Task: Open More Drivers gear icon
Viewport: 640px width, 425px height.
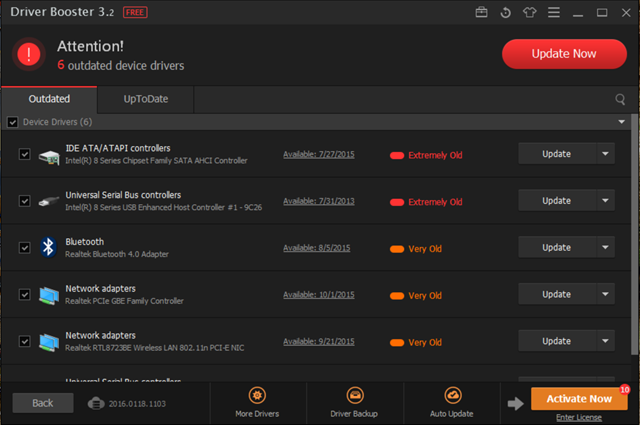Action: pos(257,395)
